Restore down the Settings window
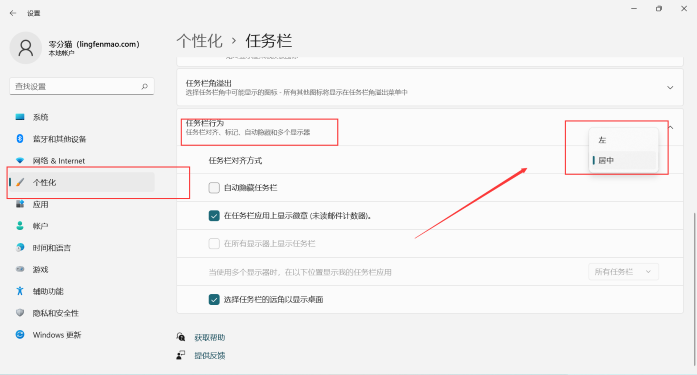 659,8
